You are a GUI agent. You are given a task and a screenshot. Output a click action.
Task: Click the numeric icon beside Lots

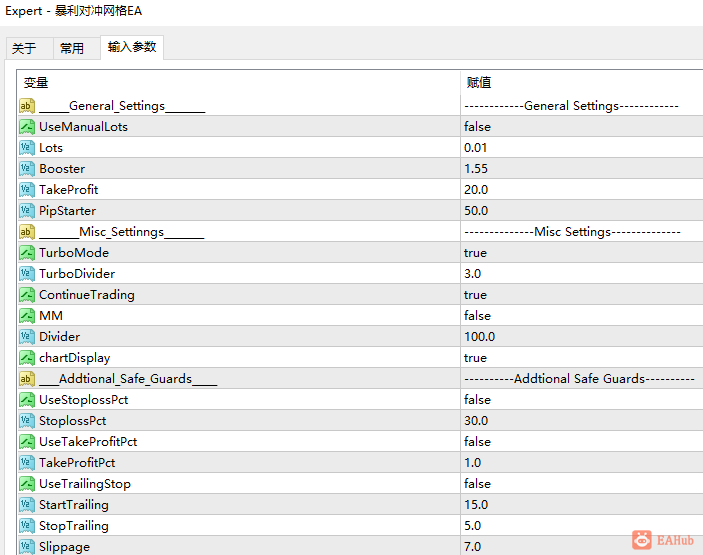pos(27,148)
